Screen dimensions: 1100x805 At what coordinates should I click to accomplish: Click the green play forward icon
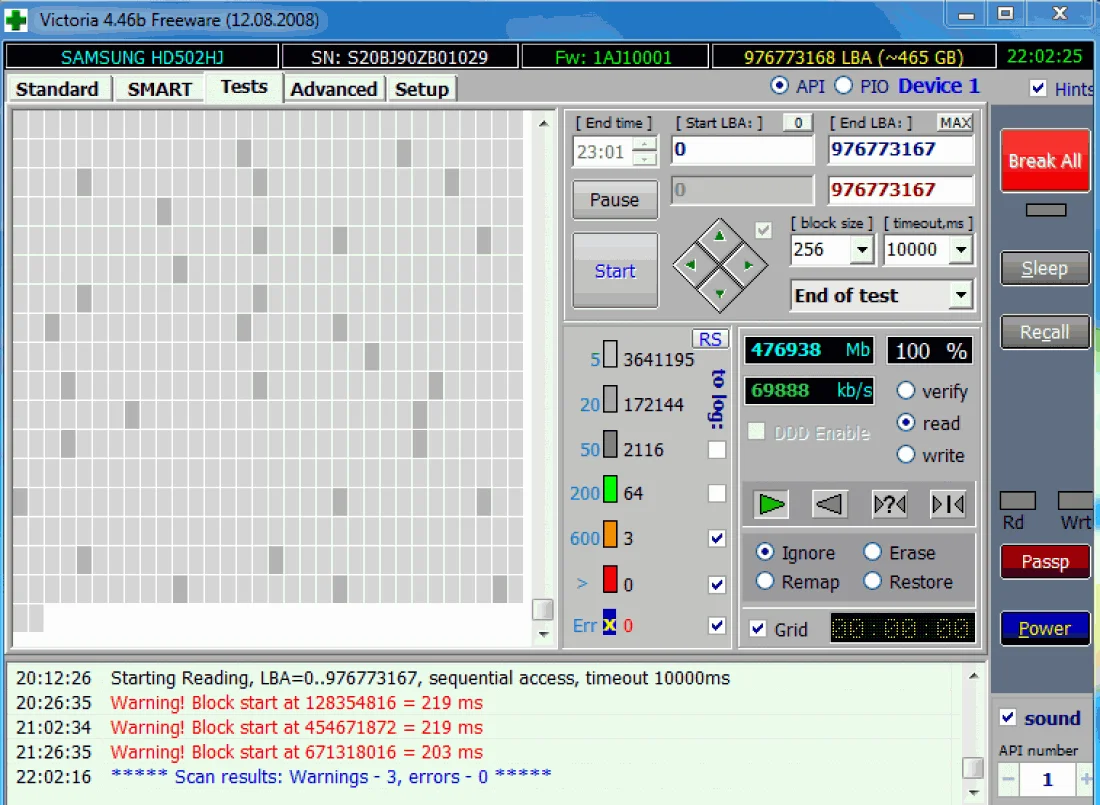(771, 504)
